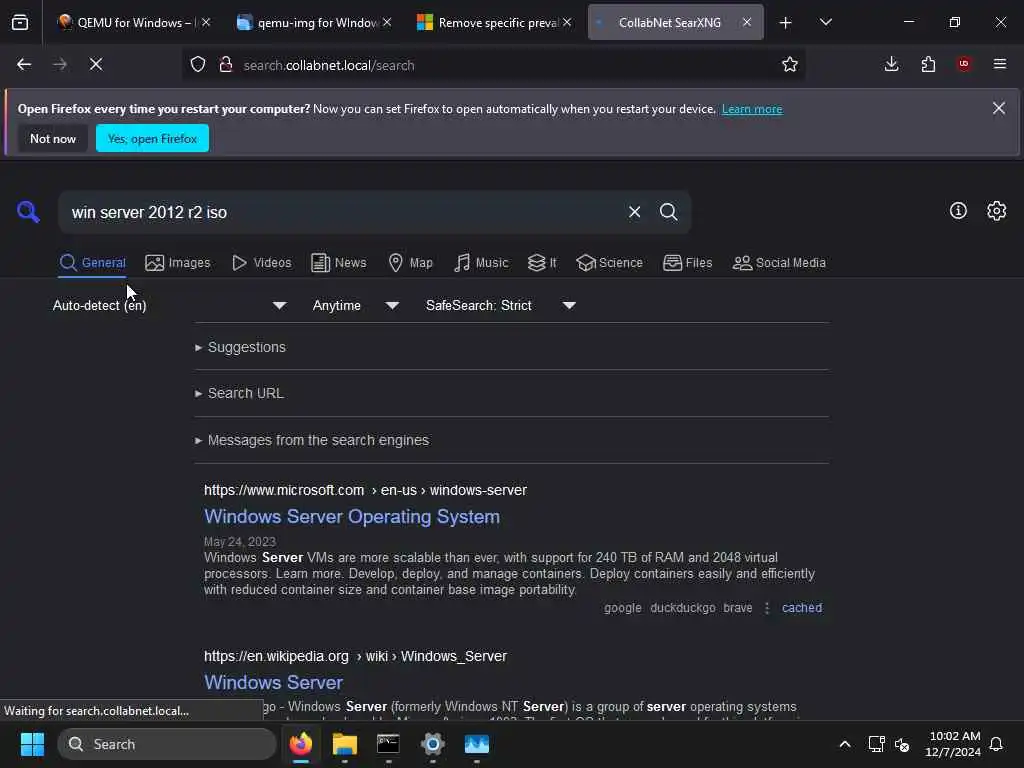Open the SearXNG about info icon
Viewport: 1024px width, 768px height.
958,210
